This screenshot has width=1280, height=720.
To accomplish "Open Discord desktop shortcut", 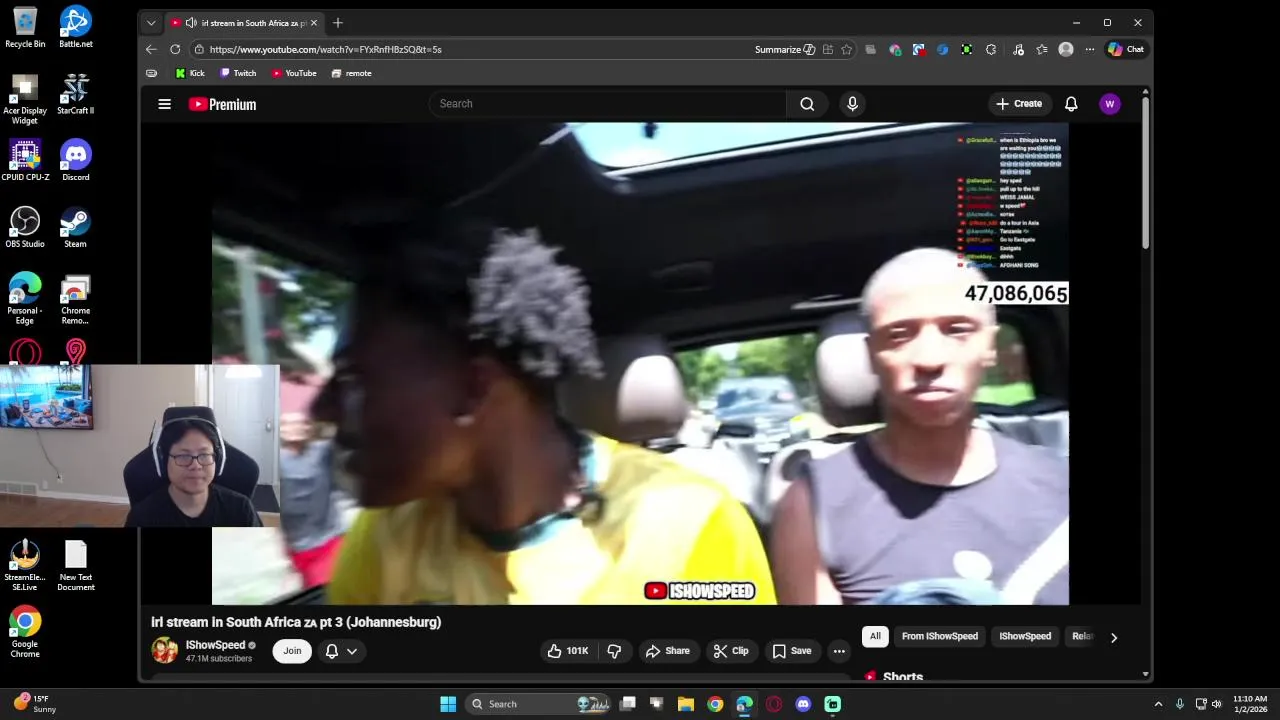I will (76, 160).
